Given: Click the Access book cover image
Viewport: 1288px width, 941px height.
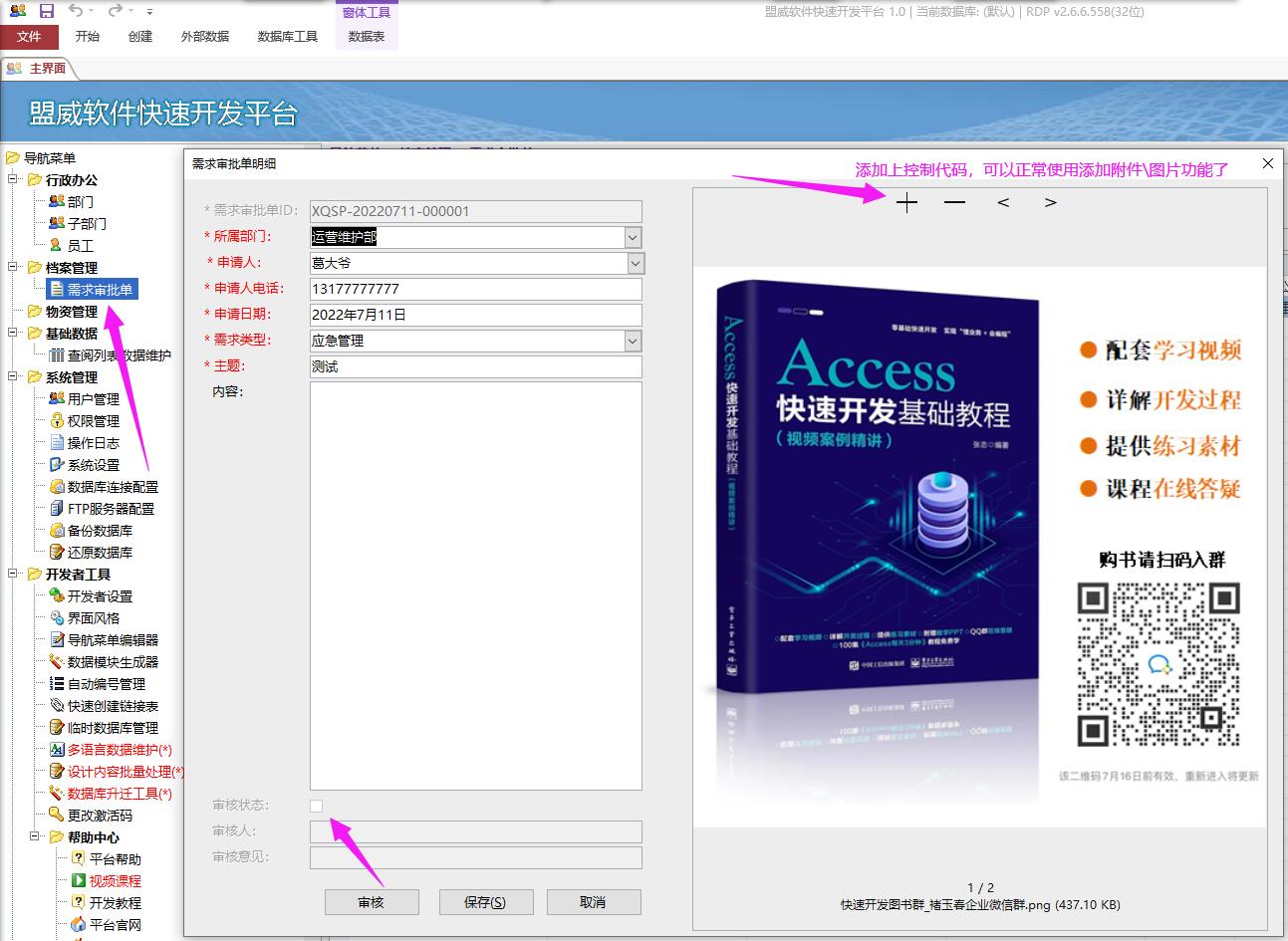Looking at the screenshot, I should pyautogui.click(x=878, y=488).
